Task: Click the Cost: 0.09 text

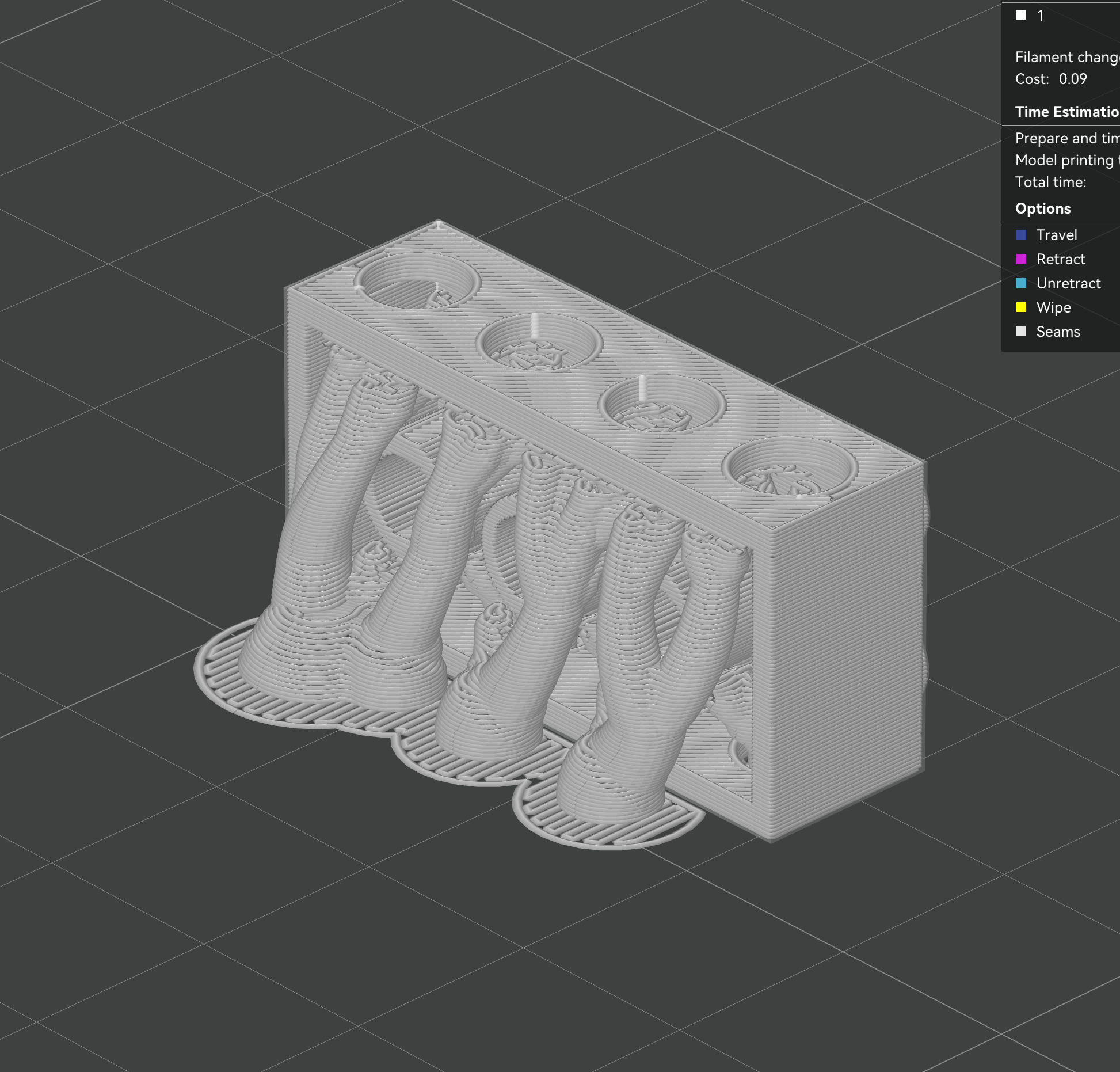Action: point(1051,79)
